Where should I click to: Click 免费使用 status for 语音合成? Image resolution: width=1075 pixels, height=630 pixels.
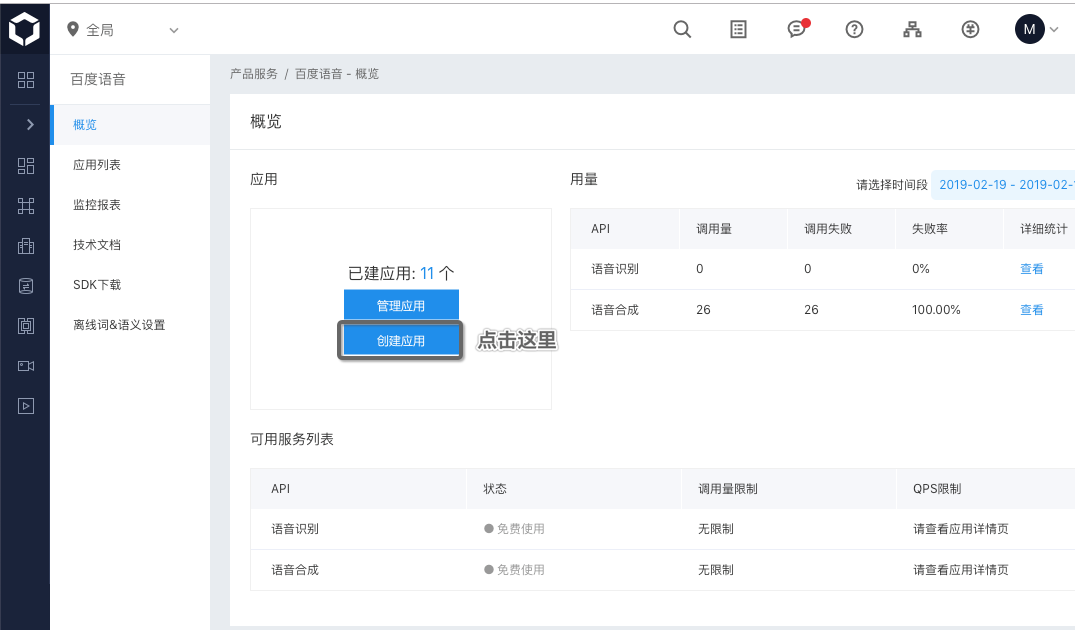514,570
